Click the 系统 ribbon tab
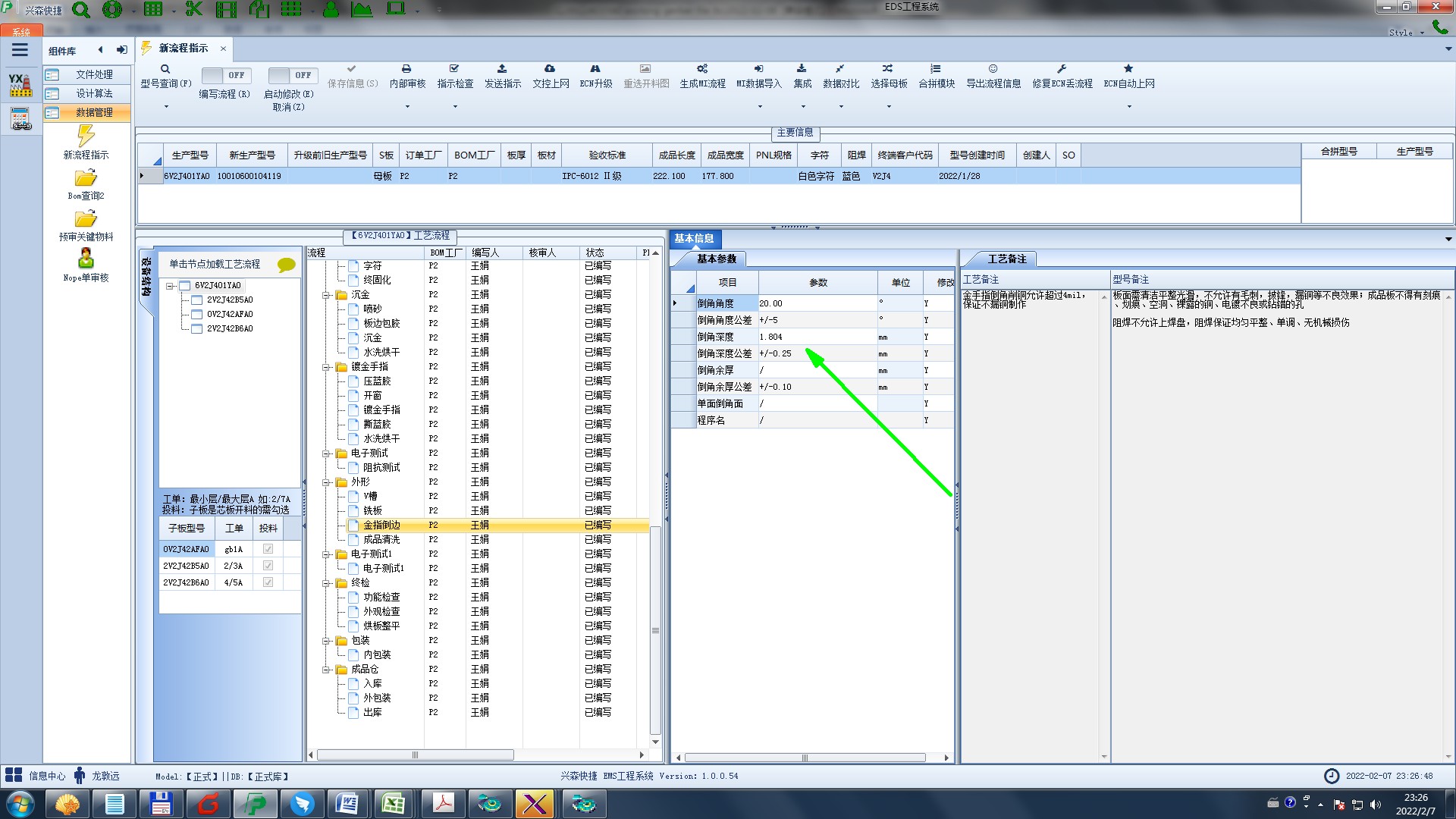 coord(21,32)
